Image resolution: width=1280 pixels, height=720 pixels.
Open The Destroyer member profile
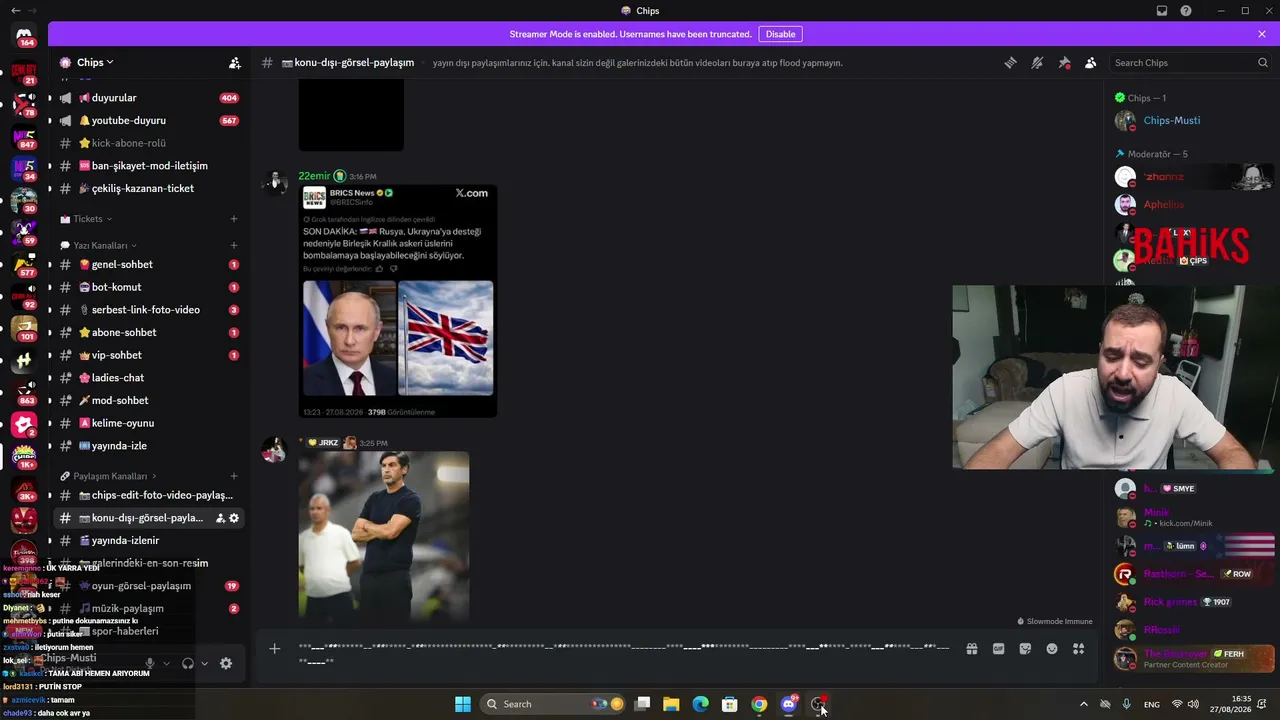[1193, 659]
